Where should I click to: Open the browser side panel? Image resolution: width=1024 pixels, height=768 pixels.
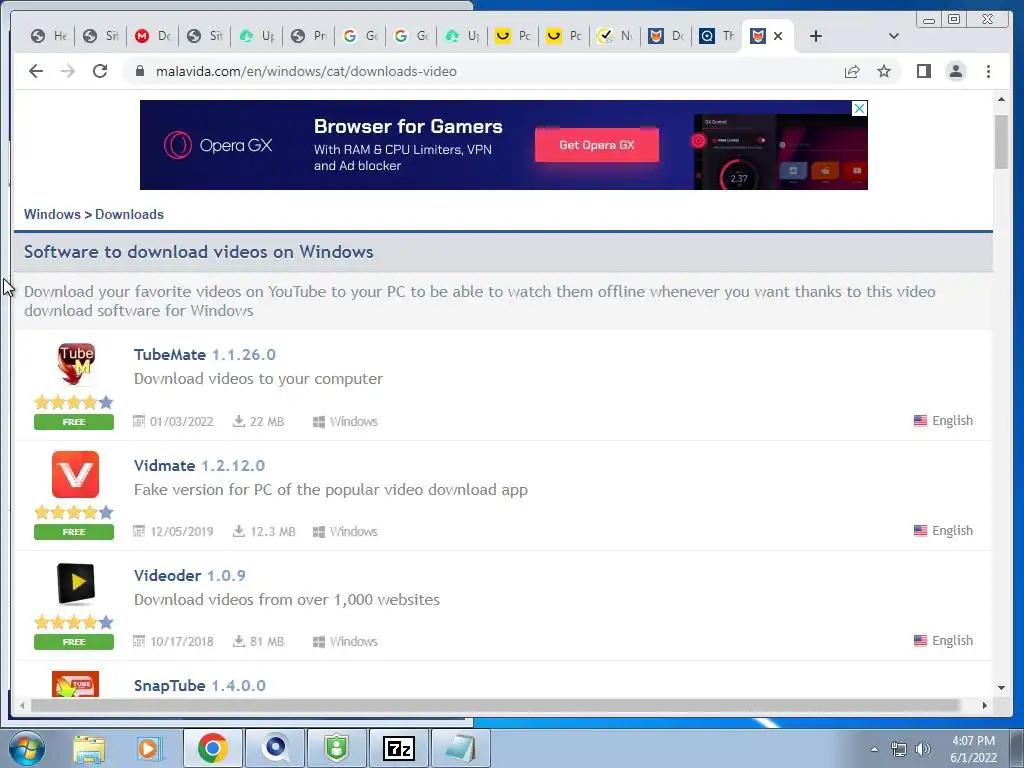click(923, 71)
